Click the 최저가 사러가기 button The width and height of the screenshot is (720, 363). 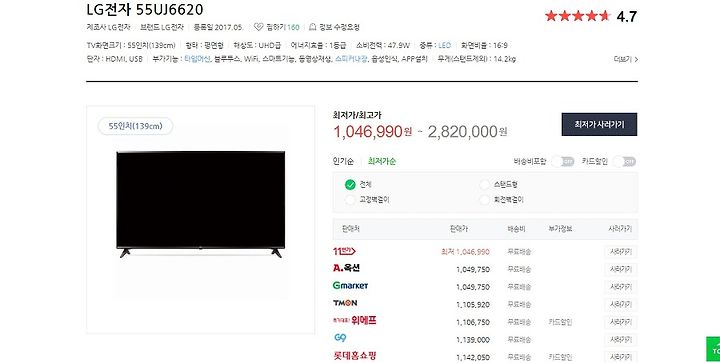[x=599, y=124]
